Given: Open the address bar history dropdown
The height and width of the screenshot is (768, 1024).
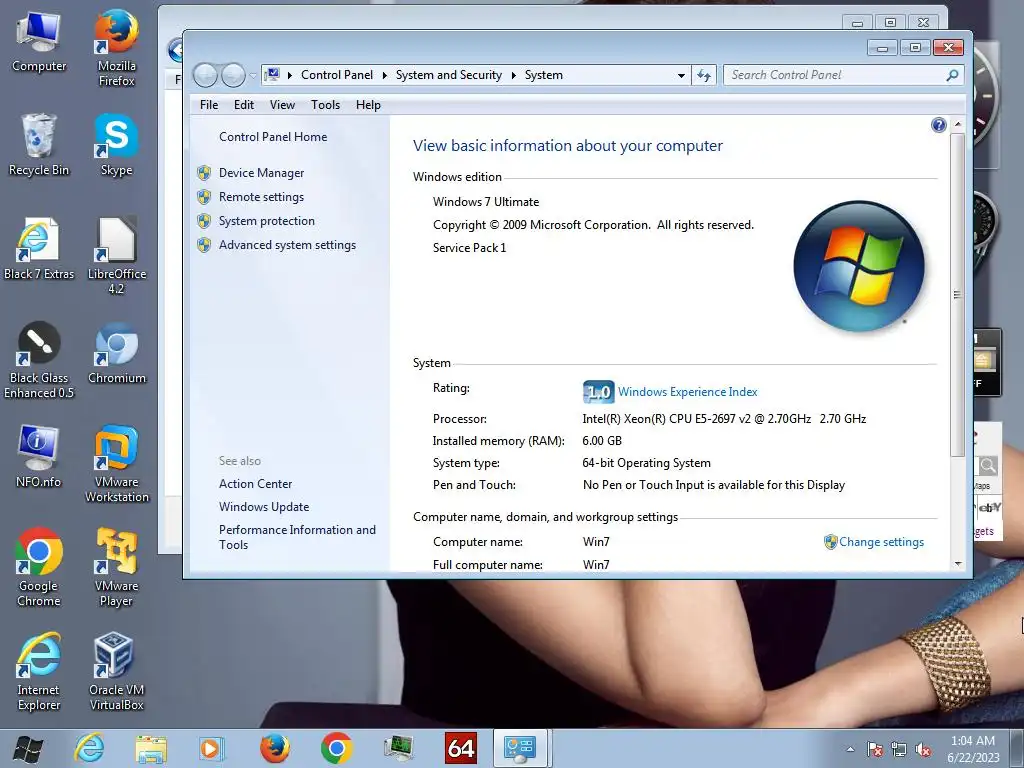Looking at the screenshot, I should tap(681, 75).
